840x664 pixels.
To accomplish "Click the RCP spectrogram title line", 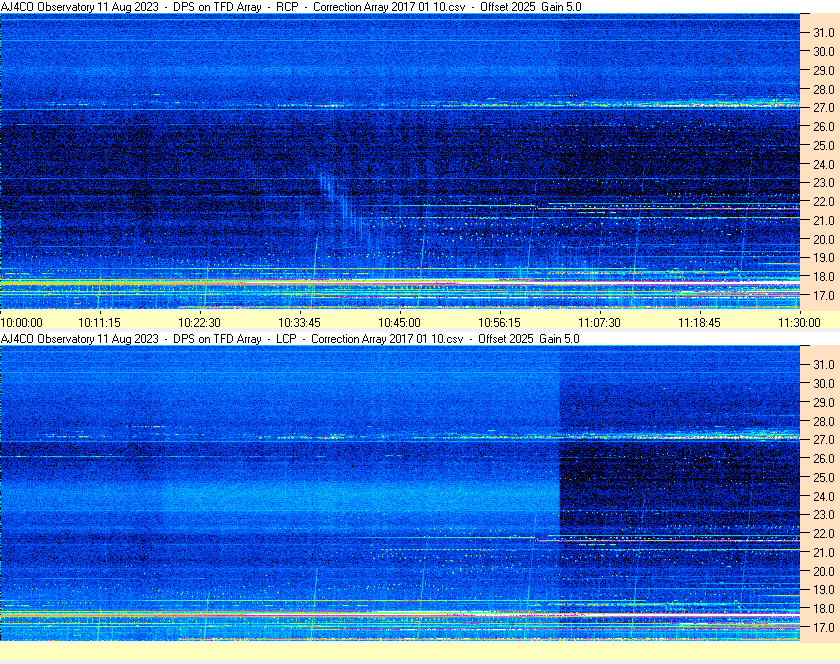I will 291,7.
